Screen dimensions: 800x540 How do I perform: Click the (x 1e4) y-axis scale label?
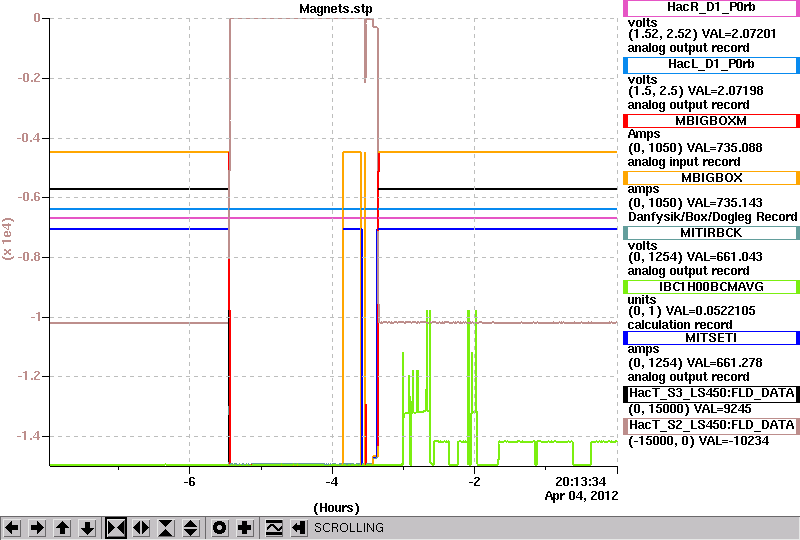8,239
